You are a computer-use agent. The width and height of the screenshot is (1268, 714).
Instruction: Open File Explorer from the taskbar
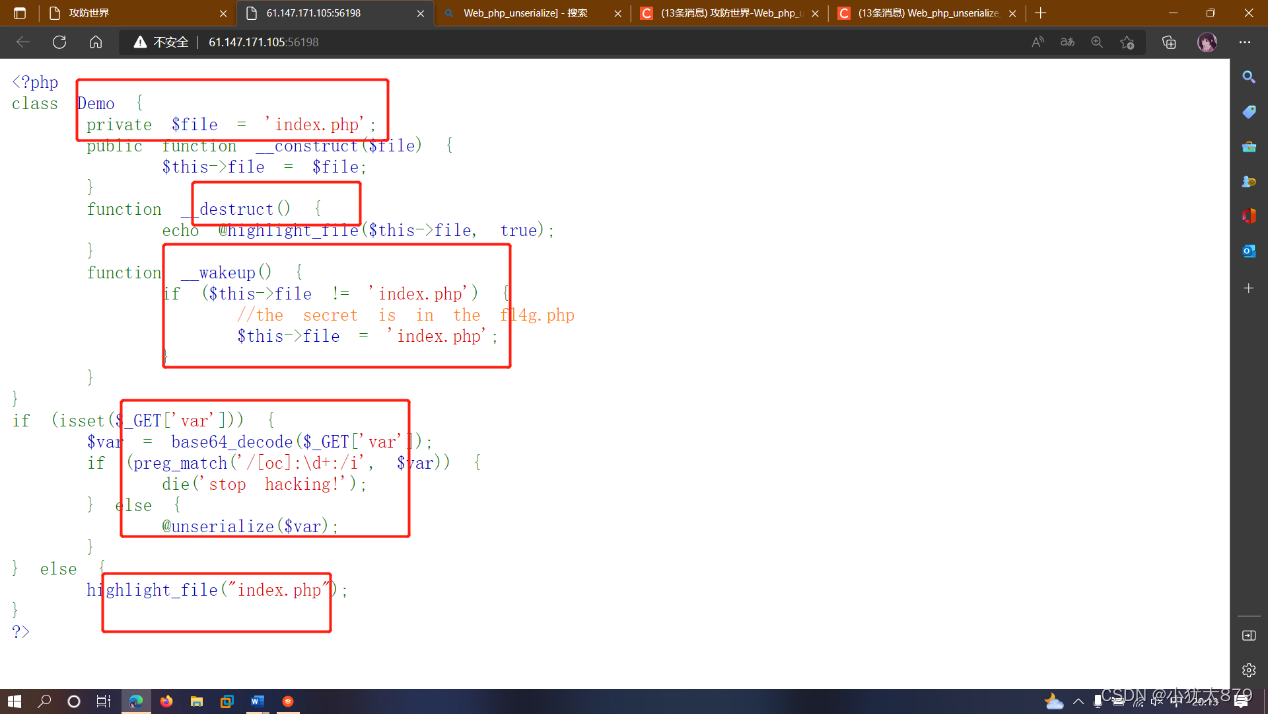coord(197,702)
